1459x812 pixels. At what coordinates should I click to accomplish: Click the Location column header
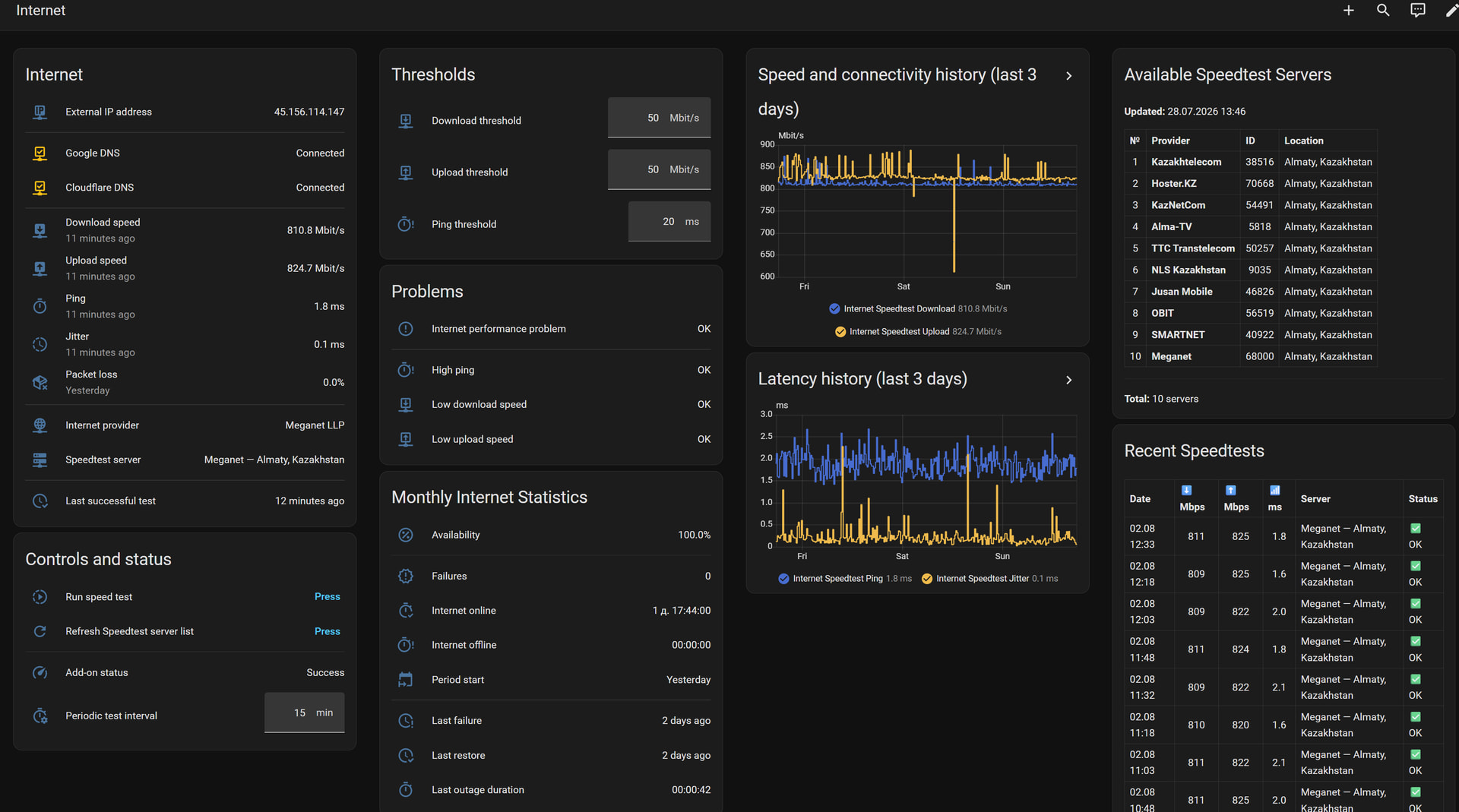(1304, 141)
